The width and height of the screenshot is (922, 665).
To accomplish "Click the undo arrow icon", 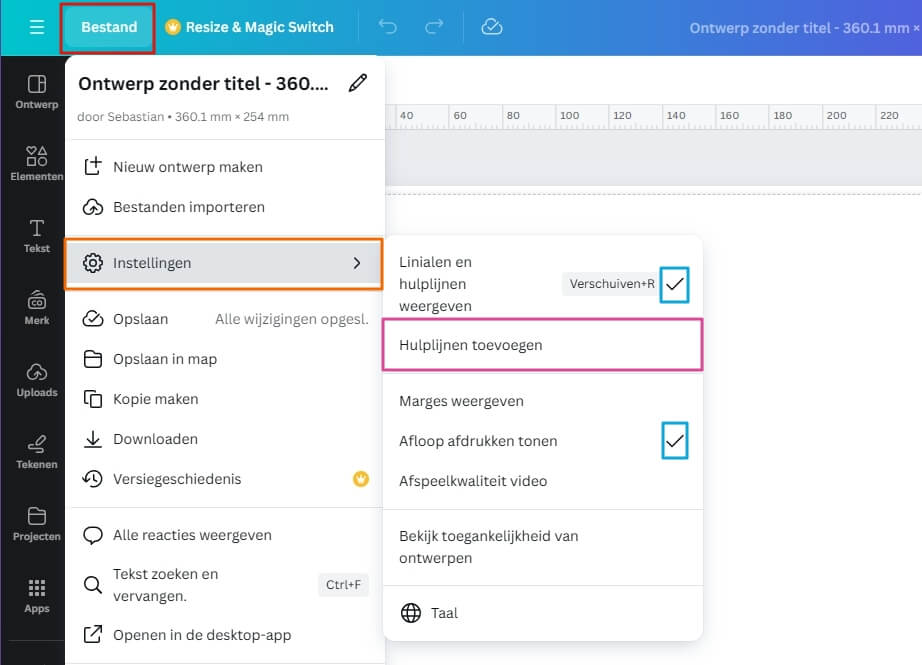I will (387, 27).
